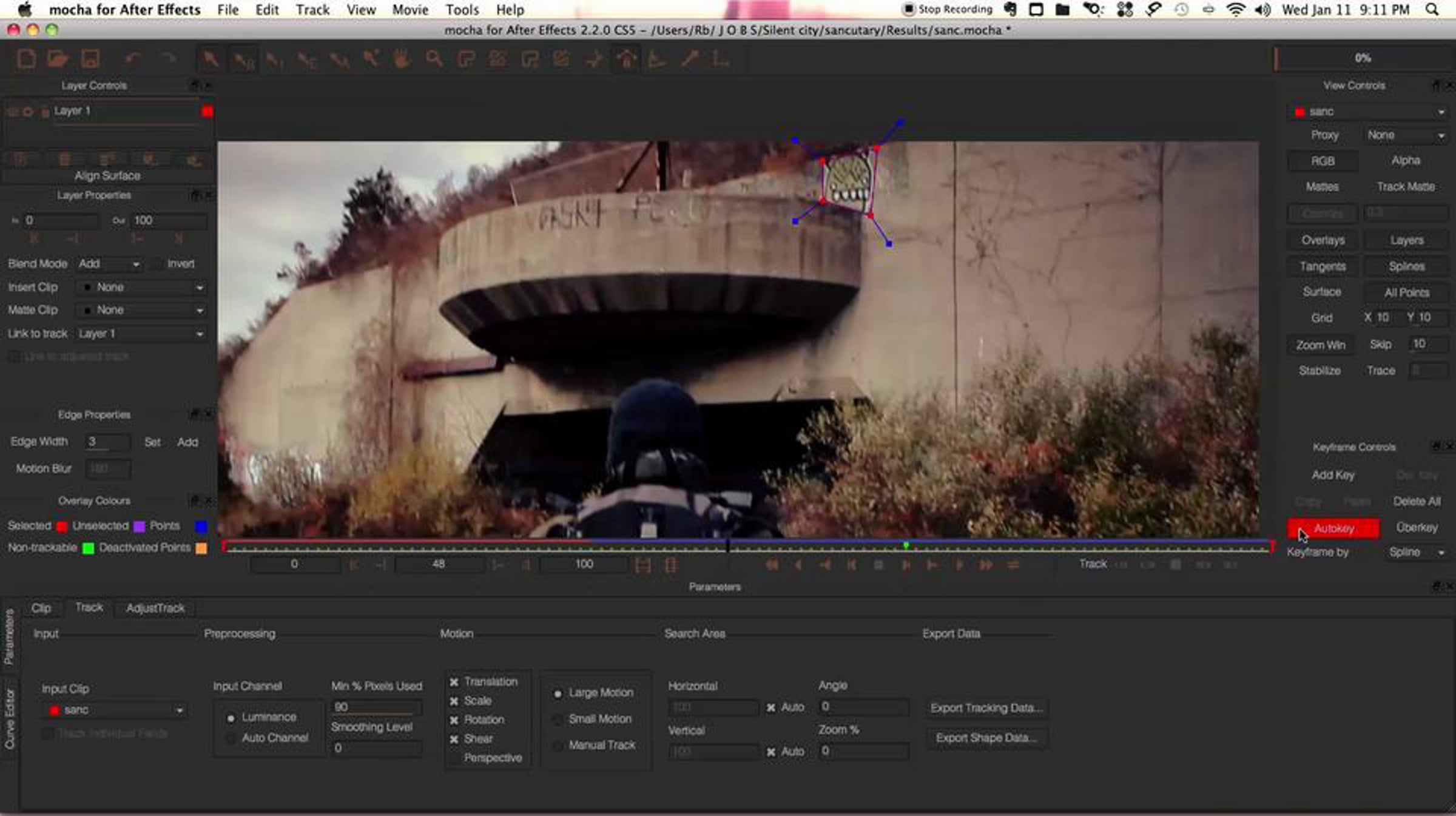Image resolution: width=1456 pixels, height=816 pixels.
Task: Toggle the Overlays view button
Action: [x=1323, y=240]
